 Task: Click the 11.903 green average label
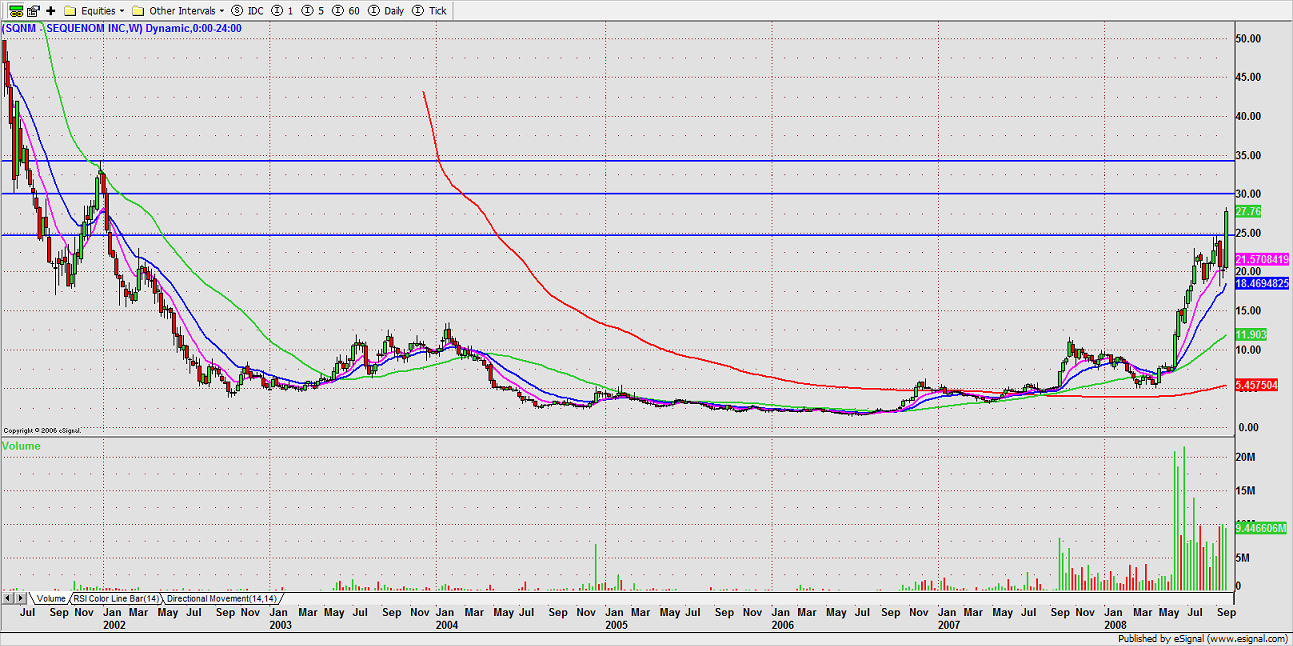(1251, 335)
